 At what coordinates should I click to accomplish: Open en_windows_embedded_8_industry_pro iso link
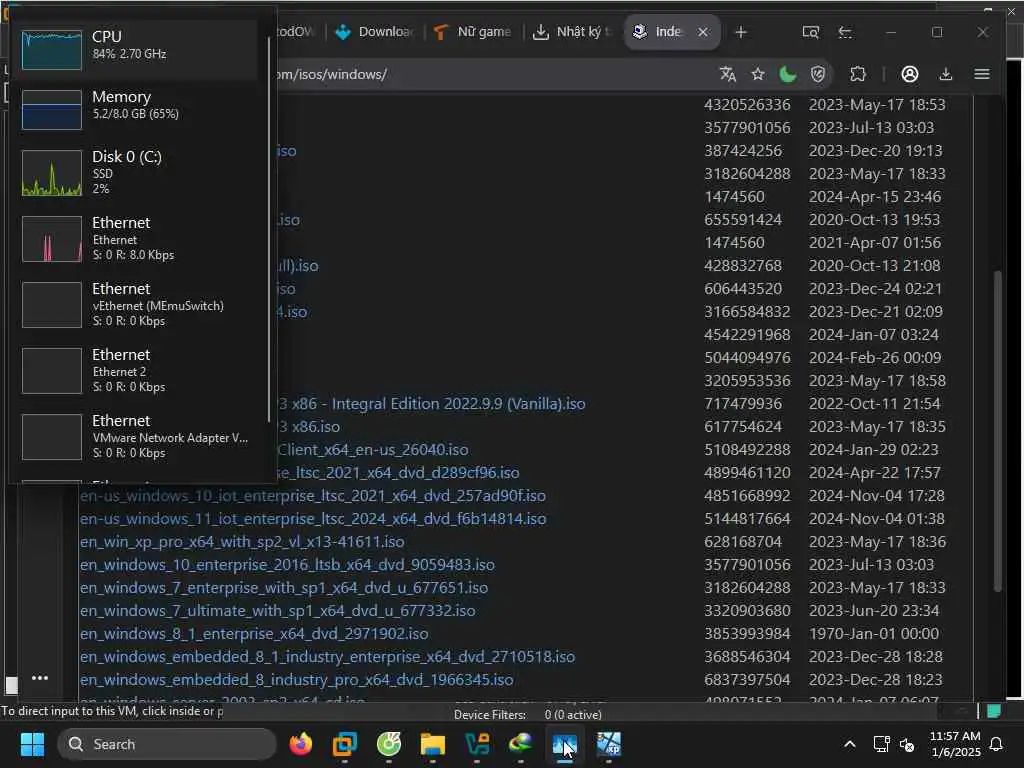296,680
